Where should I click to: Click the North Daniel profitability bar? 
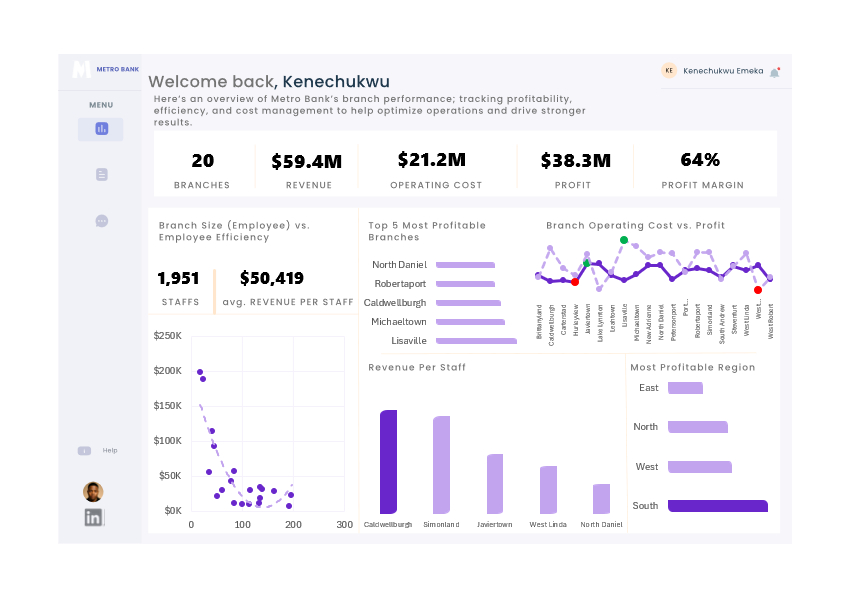pyautogui.click(x=465, y=265)
